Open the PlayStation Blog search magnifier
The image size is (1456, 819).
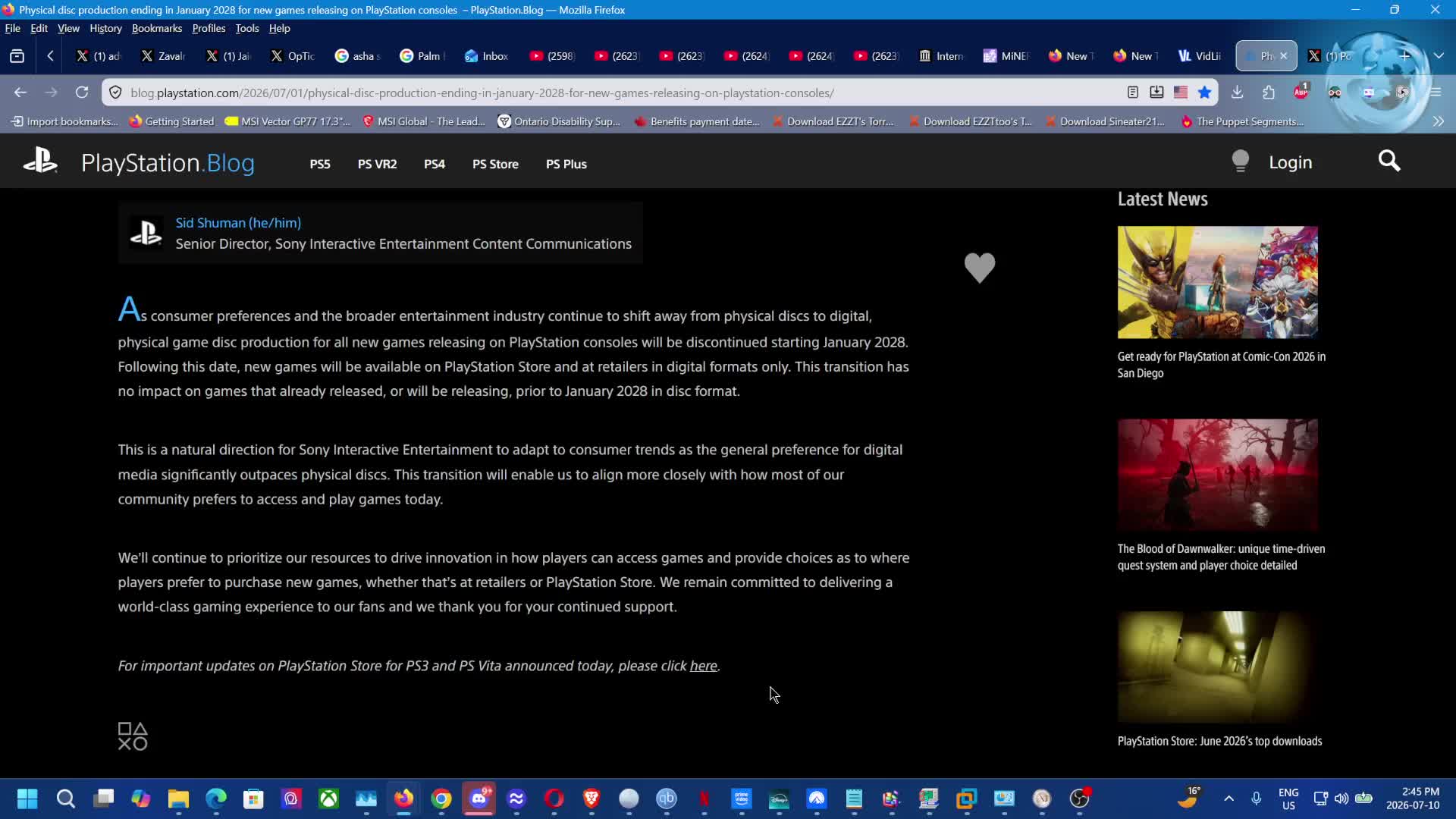point(1389,161)
